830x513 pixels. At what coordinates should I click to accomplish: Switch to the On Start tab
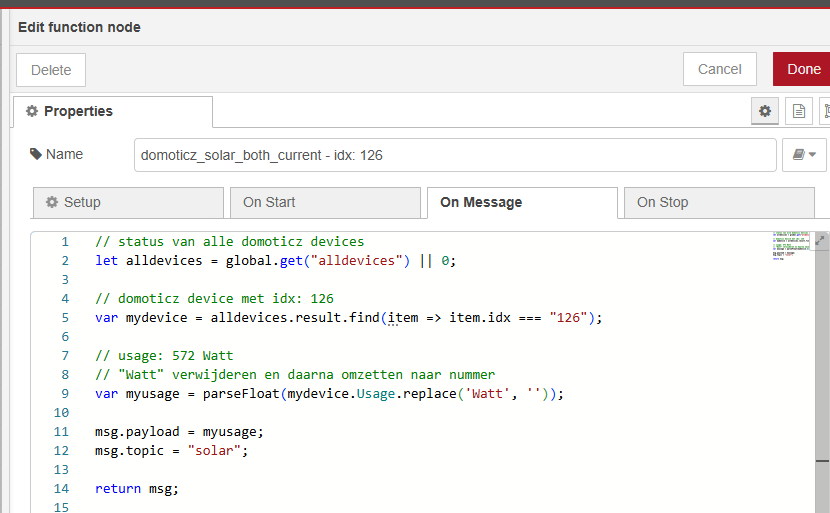click(324, 202)
